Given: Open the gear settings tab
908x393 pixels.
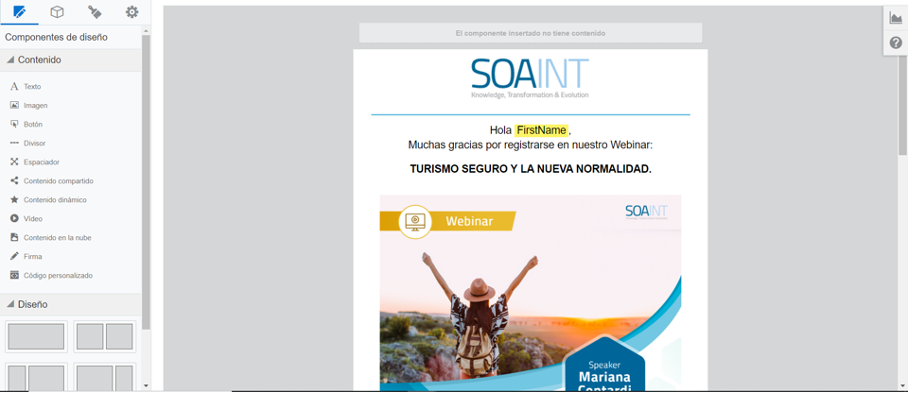Looking at the screenshot, I should [x=132, y=12].
